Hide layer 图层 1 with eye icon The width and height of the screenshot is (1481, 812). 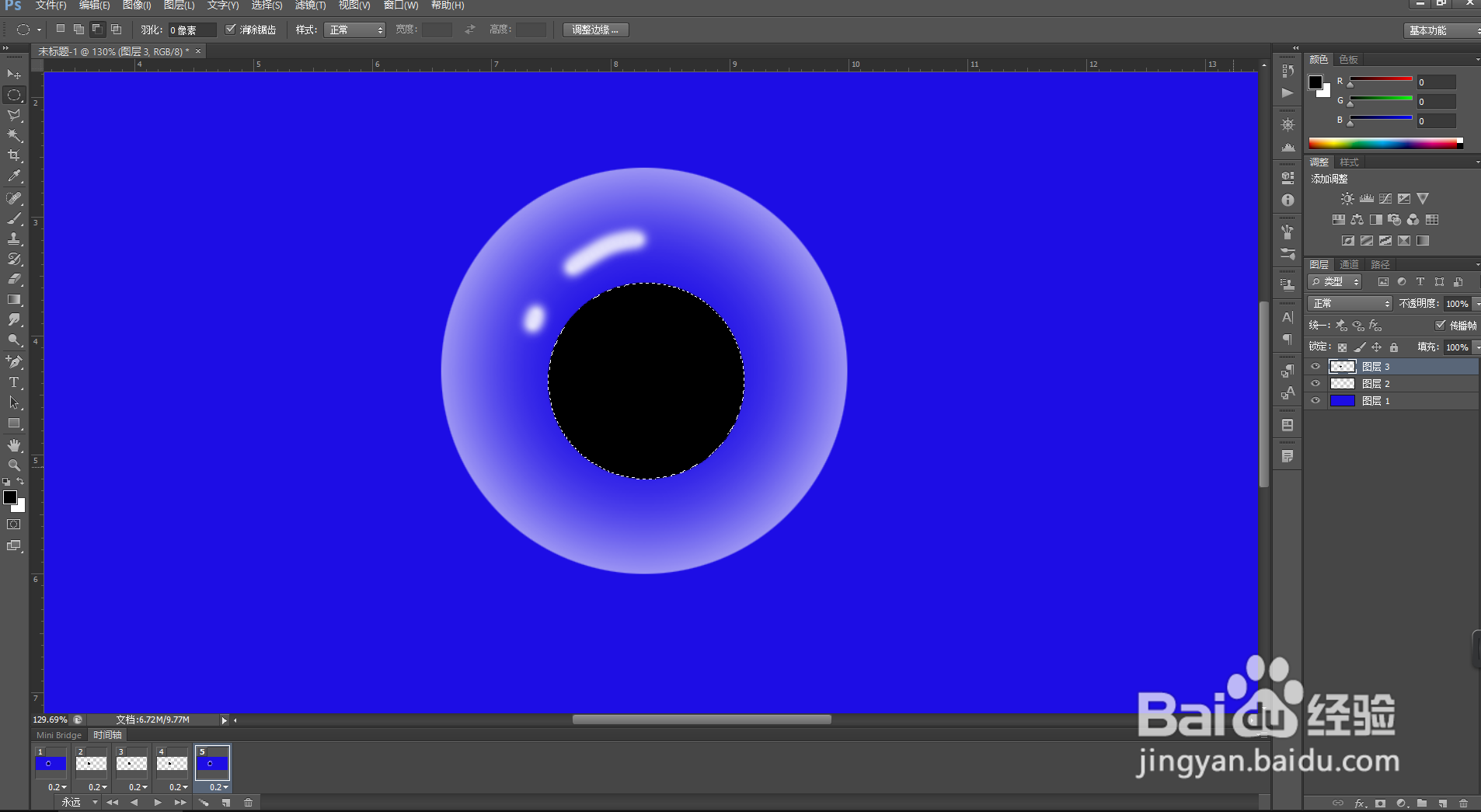coord(1315,401)
